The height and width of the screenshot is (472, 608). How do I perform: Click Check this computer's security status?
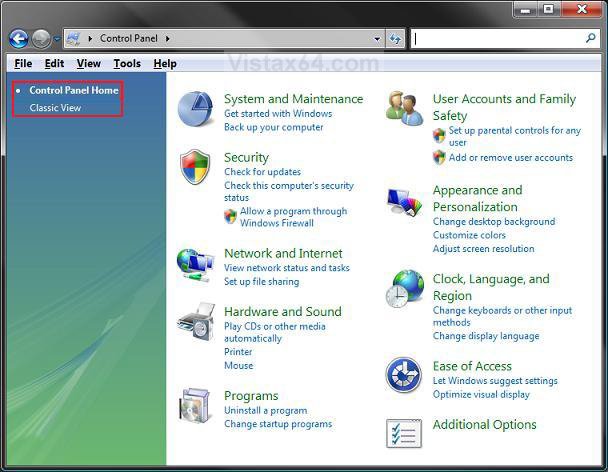point(289,192)
